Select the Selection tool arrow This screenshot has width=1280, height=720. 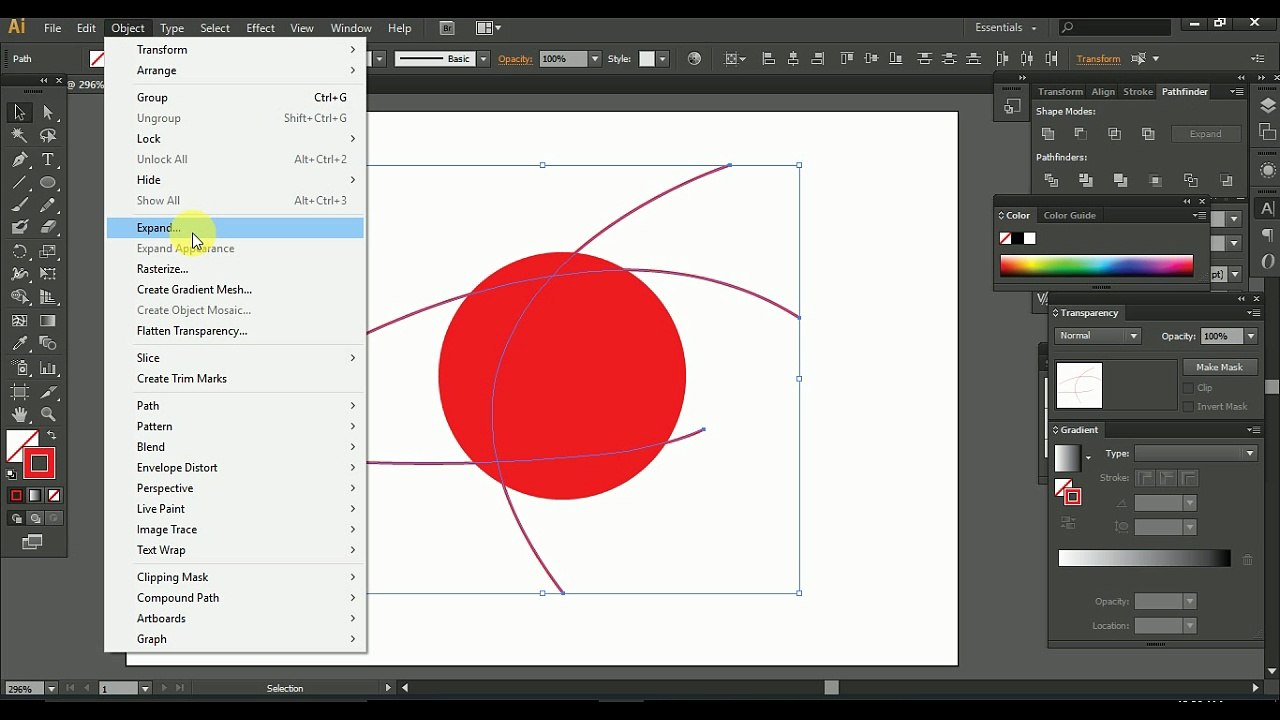coord(19,113)
